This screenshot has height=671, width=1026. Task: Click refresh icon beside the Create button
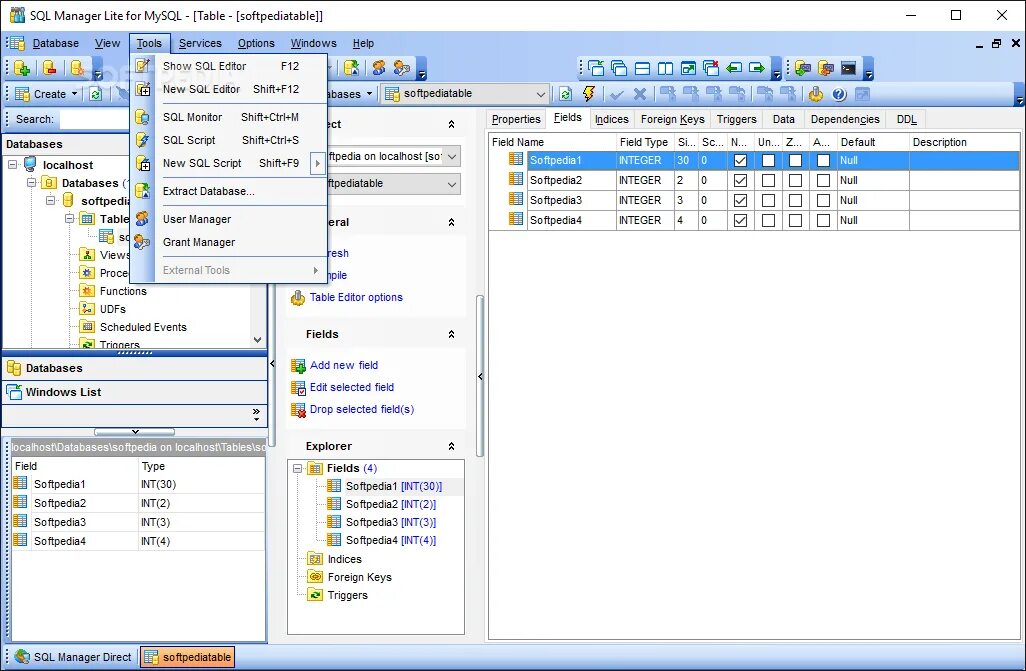point(96,94)
